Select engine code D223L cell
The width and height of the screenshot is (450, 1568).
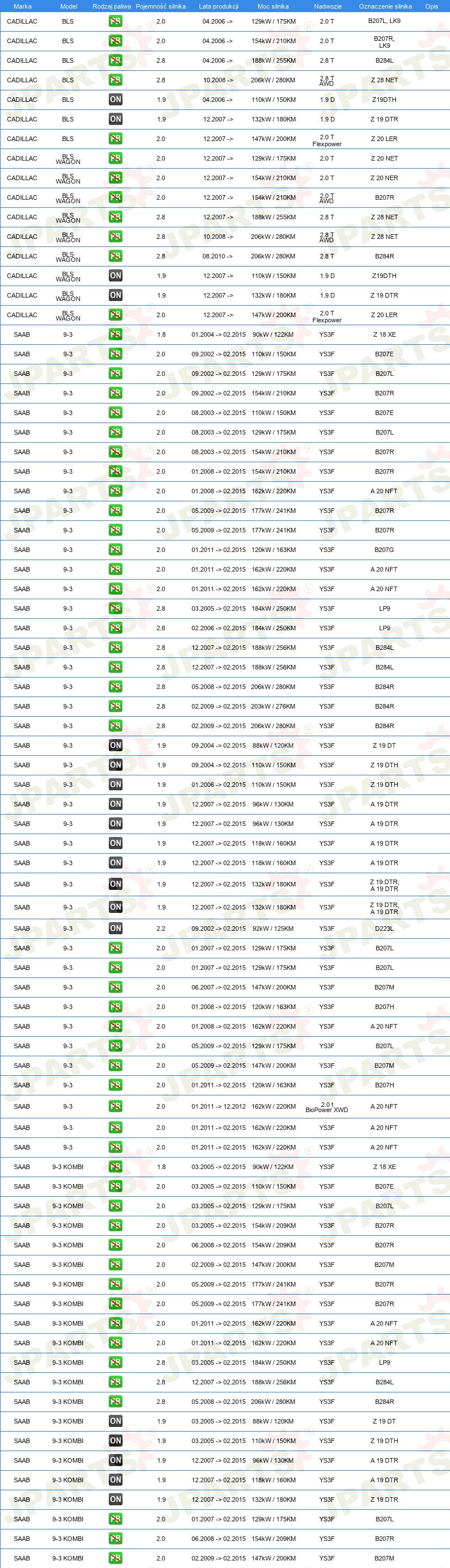coord(384,928)
